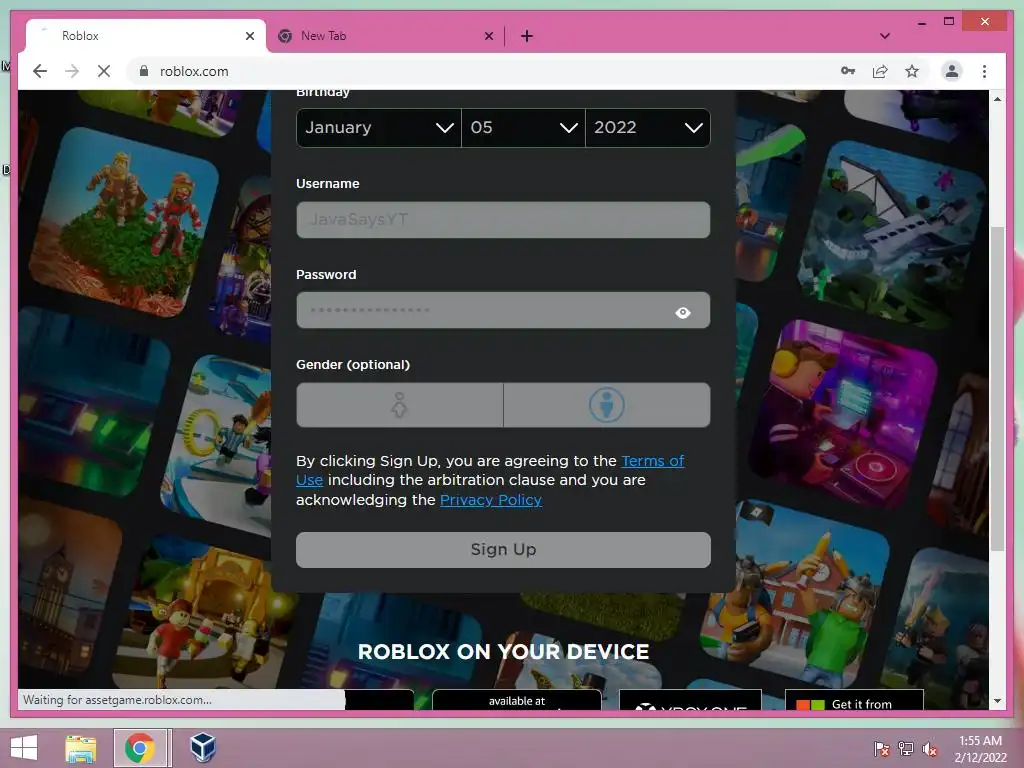Click the Xbox One store badge

point(690,699)
